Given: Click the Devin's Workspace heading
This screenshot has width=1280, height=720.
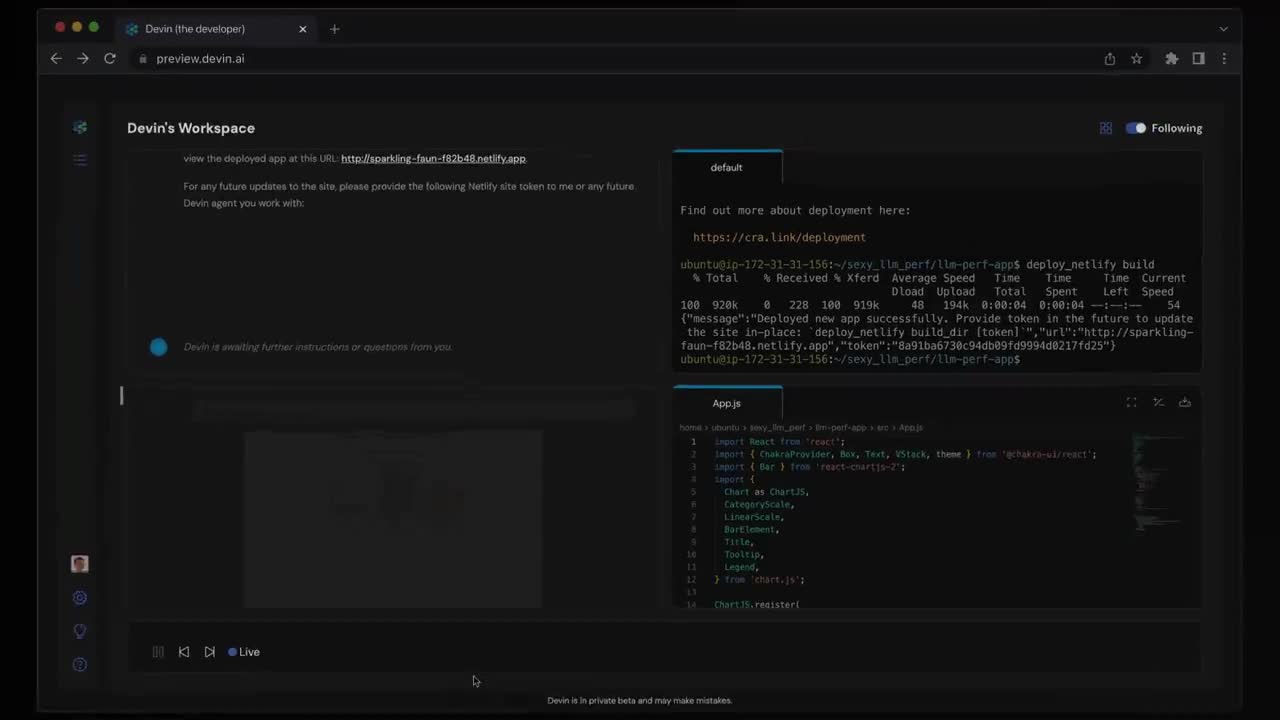Looking at the screenshot, I should point(191,128).
